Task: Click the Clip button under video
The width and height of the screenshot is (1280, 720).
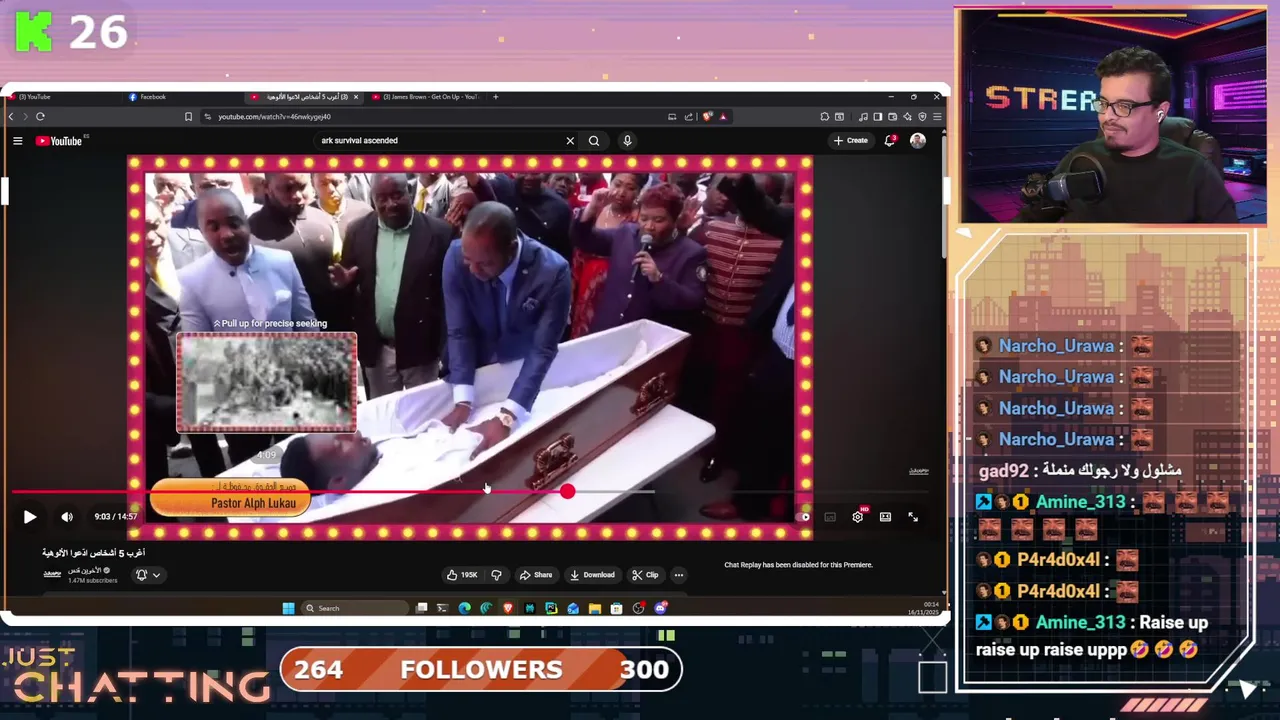Action: pos(645,575)
